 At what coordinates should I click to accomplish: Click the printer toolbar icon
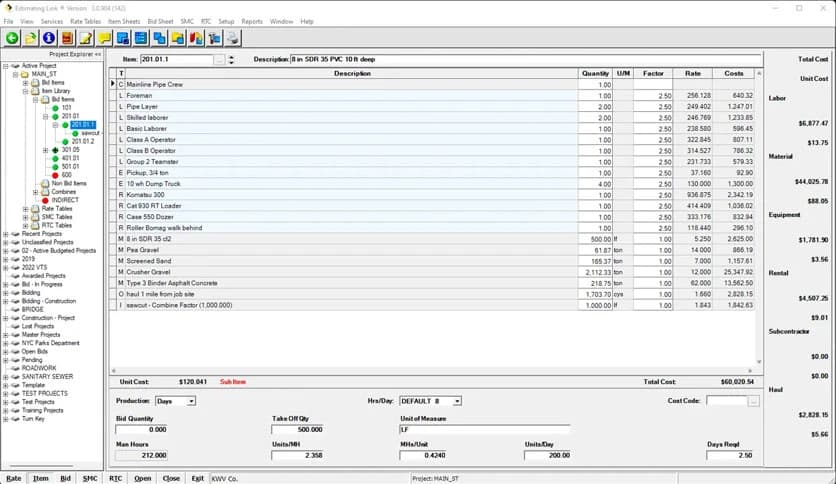pos(233,38)
